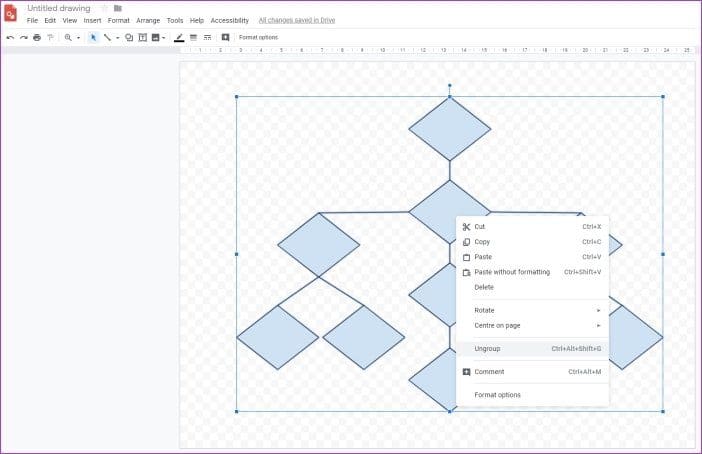Open the move-to-folder icon
Viewport: 702px width, 454px height.
118,8
